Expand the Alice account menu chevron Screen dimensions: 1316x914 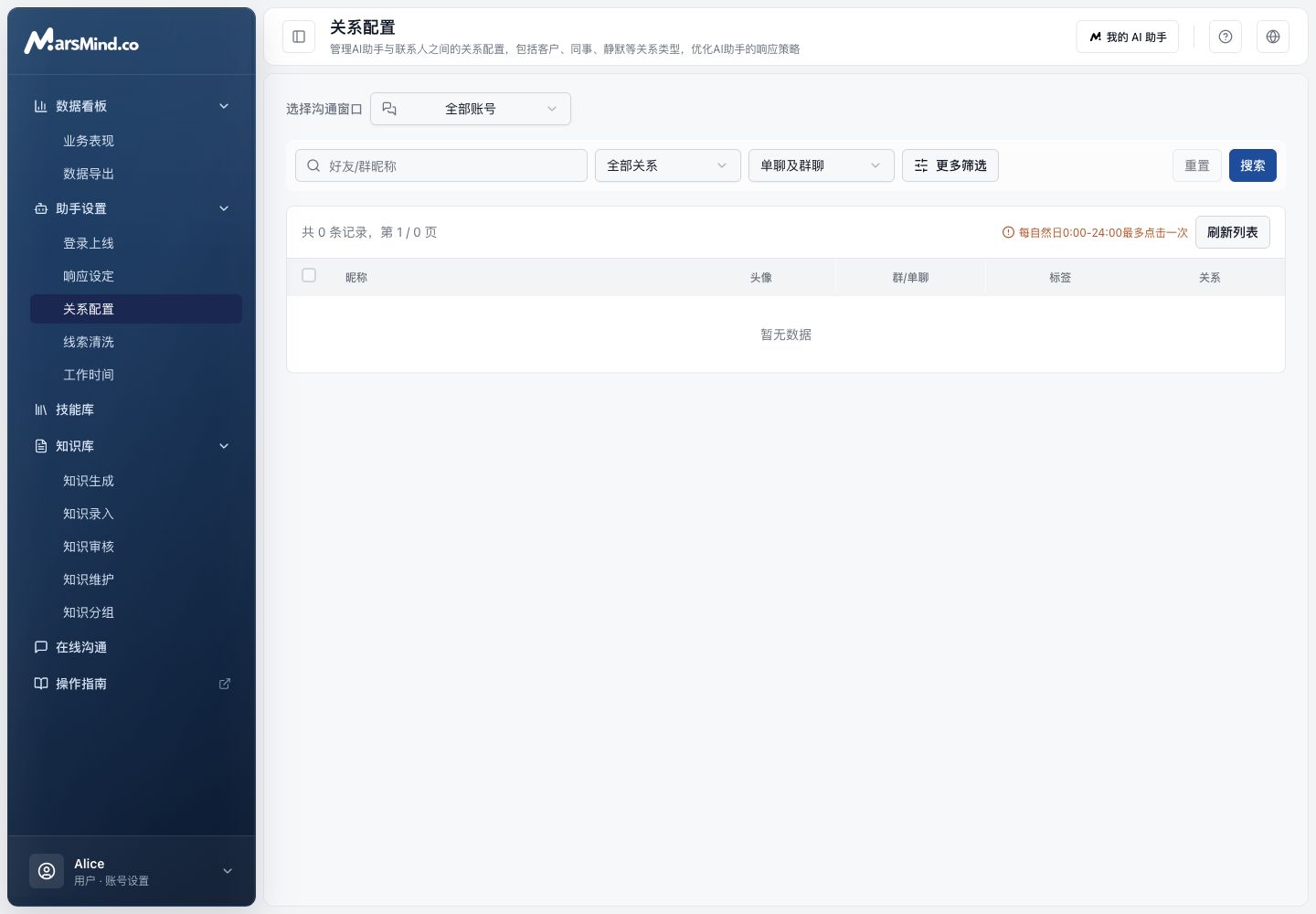(x=228, y=871)
